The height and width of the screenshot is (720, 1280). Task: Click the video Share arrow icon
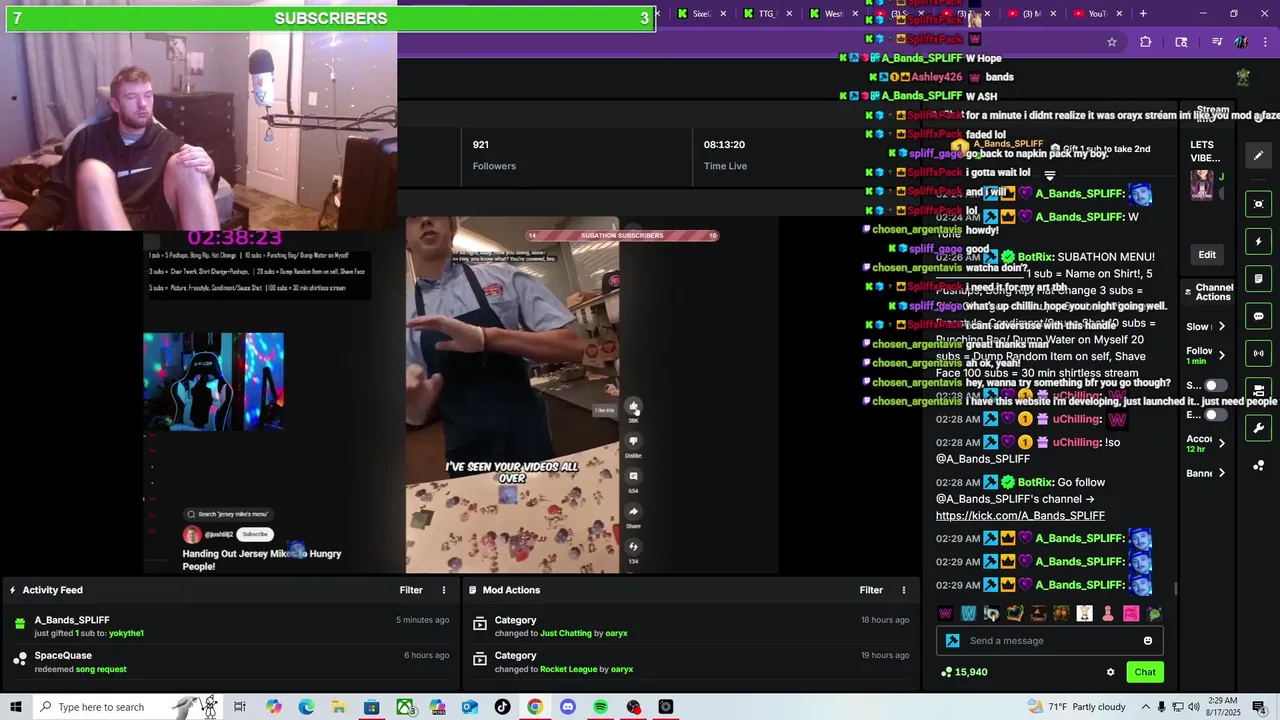point(633,512)
